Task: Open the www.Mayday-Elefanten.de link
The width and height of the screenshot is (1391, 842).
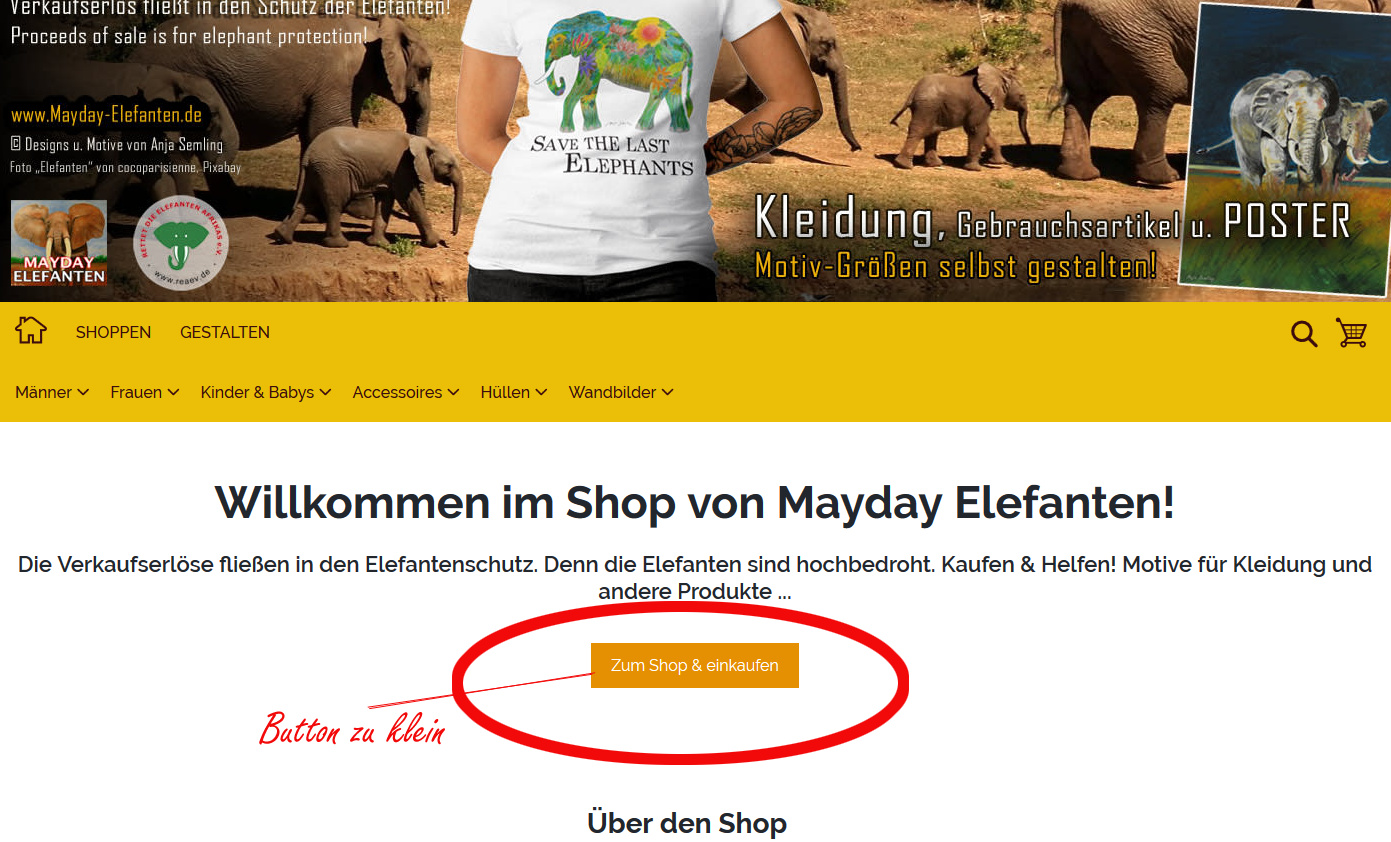Action: pyautogui.click(x=107, y=115)
